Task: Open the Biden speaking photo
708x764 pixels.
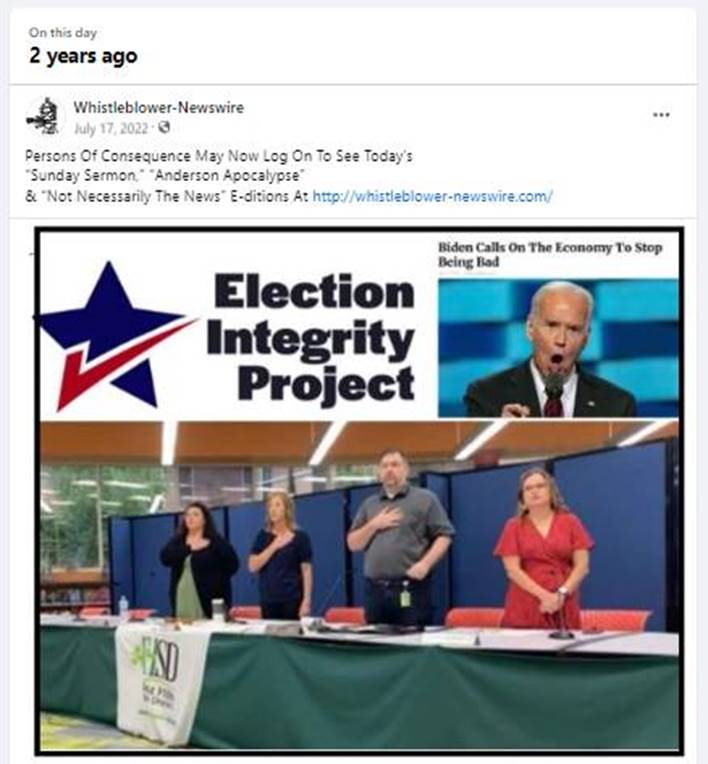Action: click(558, 347)
